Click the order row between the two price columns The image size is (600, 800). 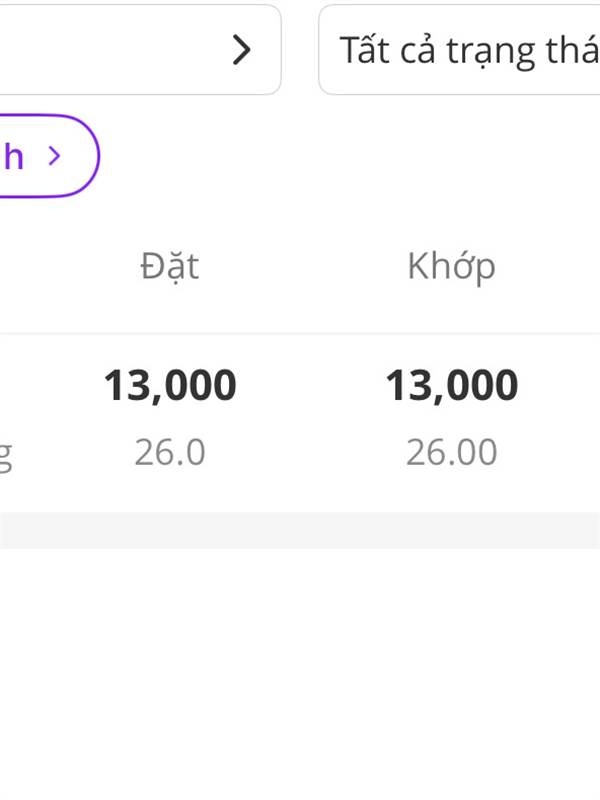[x=310, y=420]
